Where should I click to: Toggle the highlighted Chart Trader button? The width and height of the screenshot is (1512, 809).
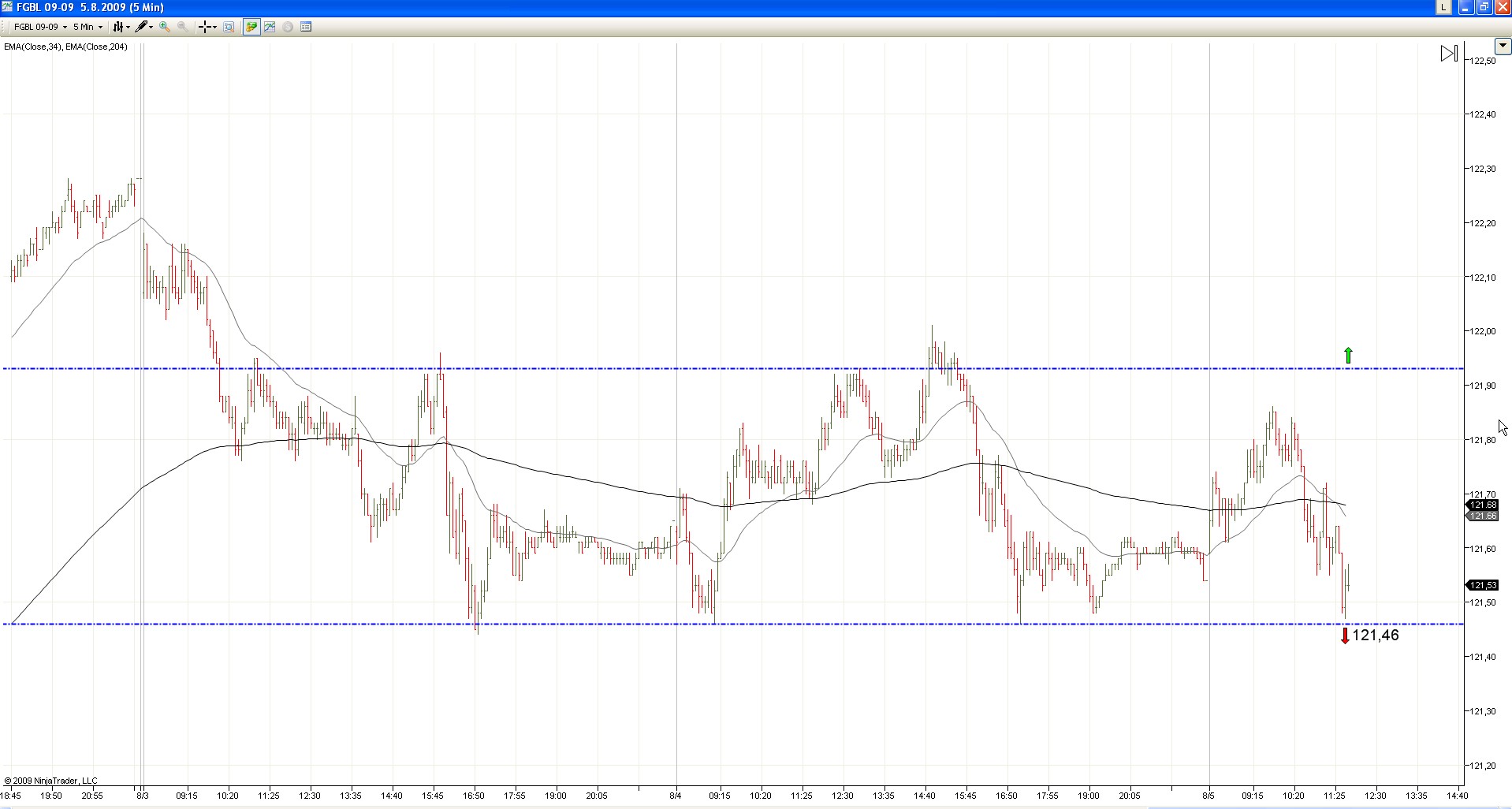point(251,27)
